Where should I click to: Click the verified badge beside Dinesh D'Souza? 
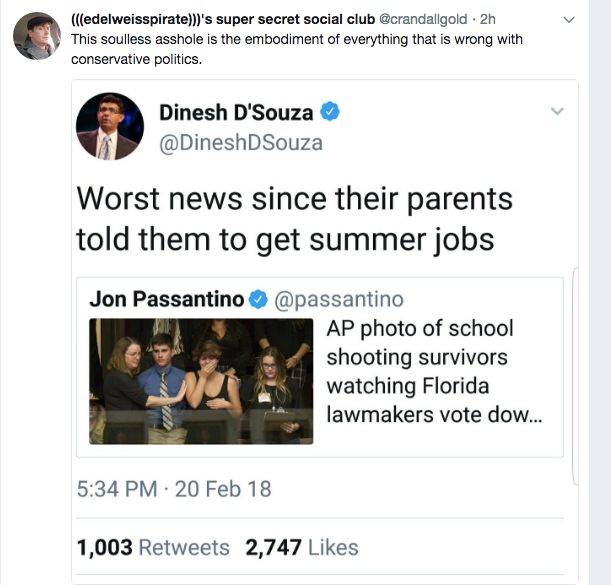coord(330,113)
